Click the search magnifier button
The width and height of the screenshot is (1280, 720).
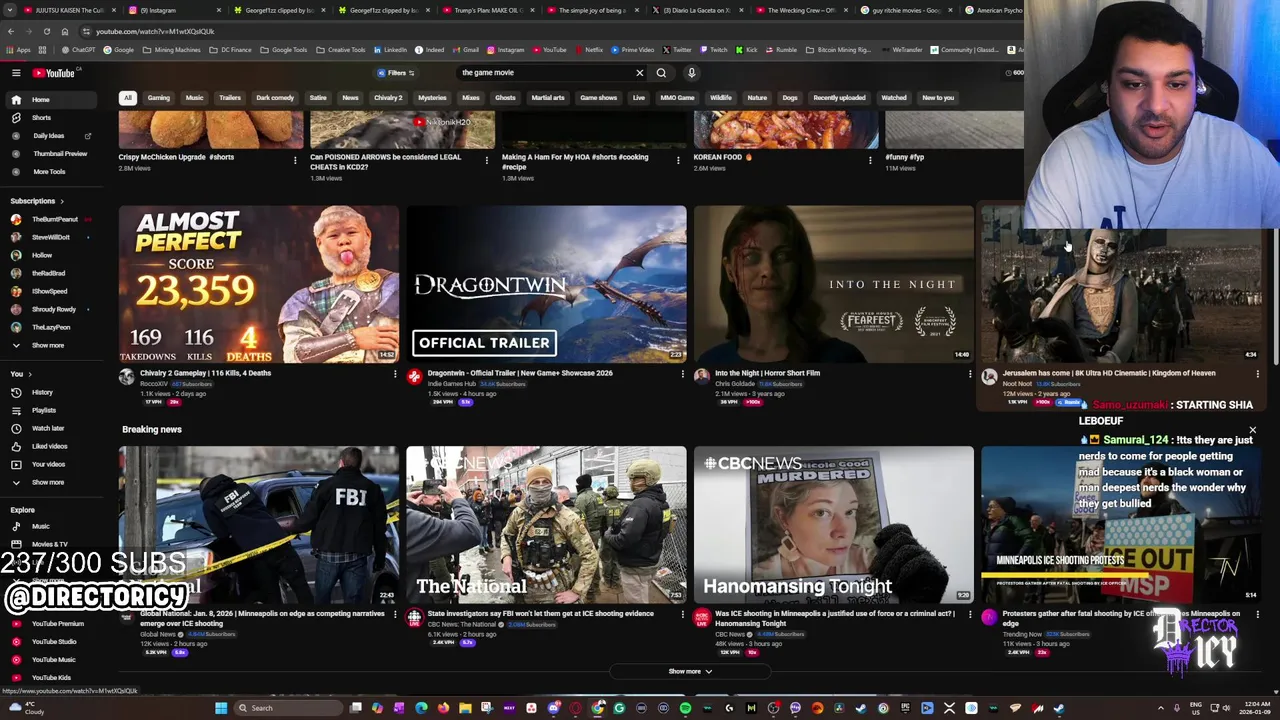(661, 73)
